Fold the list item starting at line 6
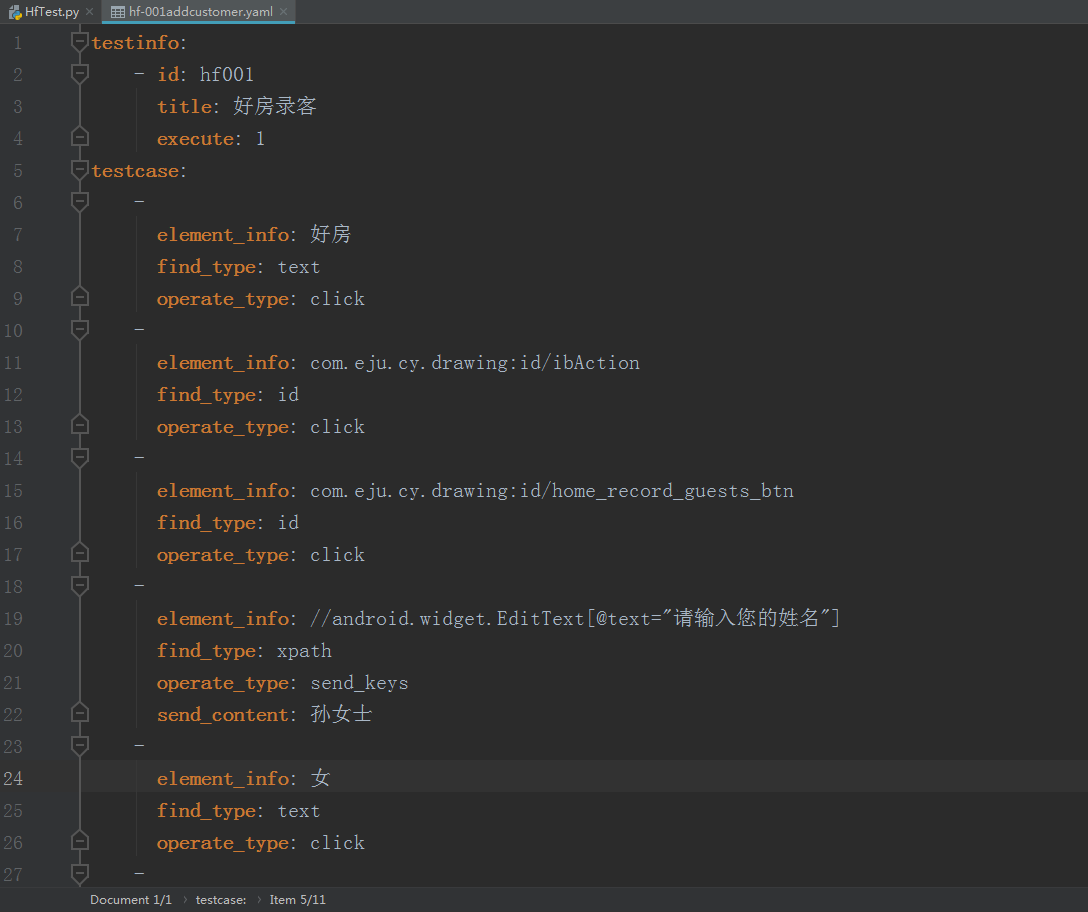 point(80,202)
